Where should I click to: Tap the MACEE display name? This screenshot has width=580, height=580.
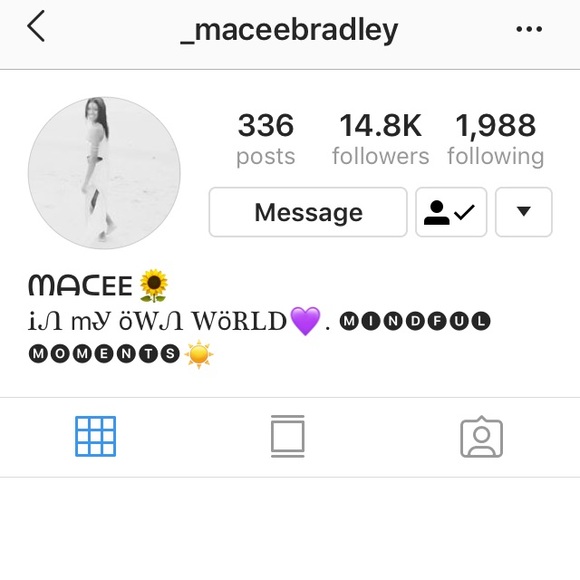pyautogui.click(x=80, y=286)
